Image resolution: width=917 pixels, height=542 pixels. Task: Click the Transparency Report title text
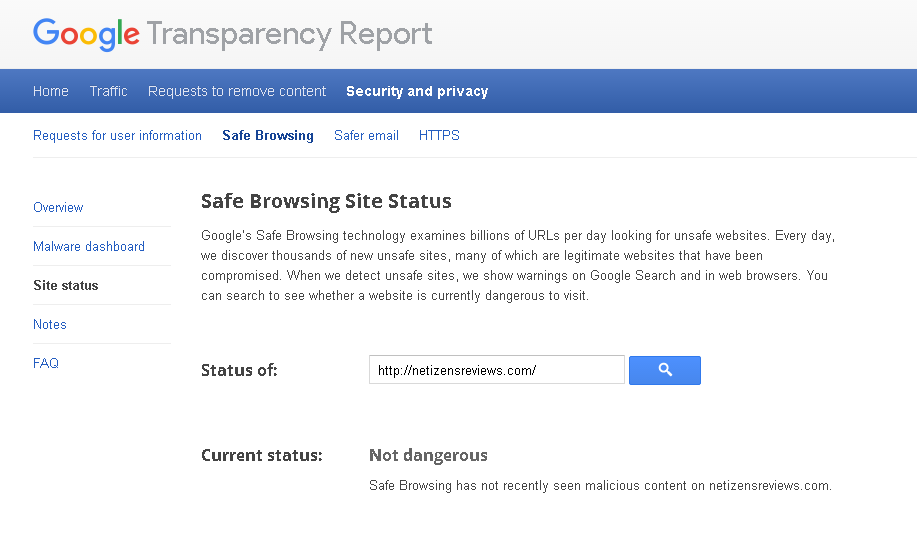(290, 34)
